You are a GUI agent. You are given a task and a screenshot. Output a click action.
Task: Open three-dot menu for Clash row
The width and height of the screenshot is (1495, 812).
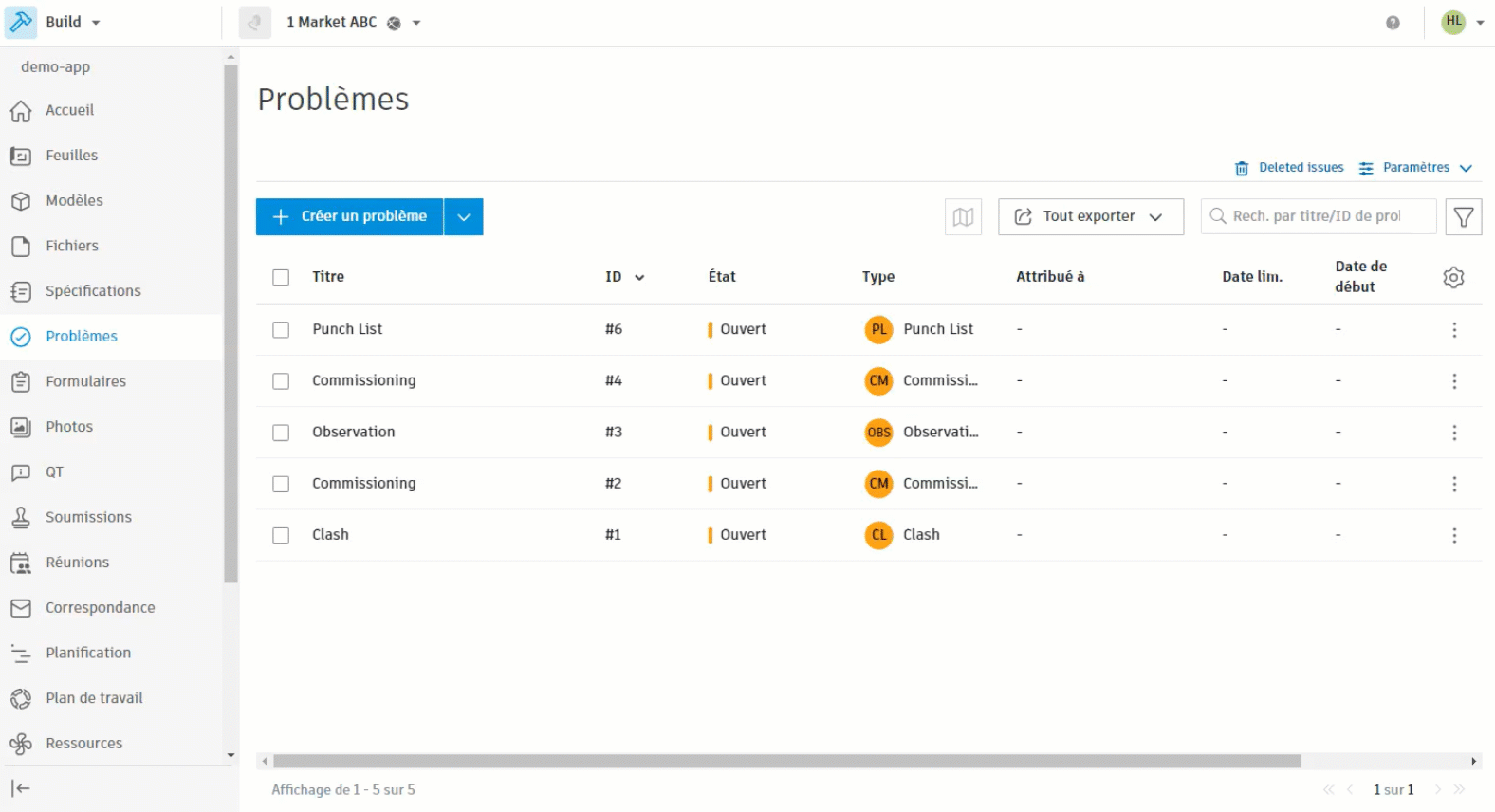click(x=1454, y=535)
